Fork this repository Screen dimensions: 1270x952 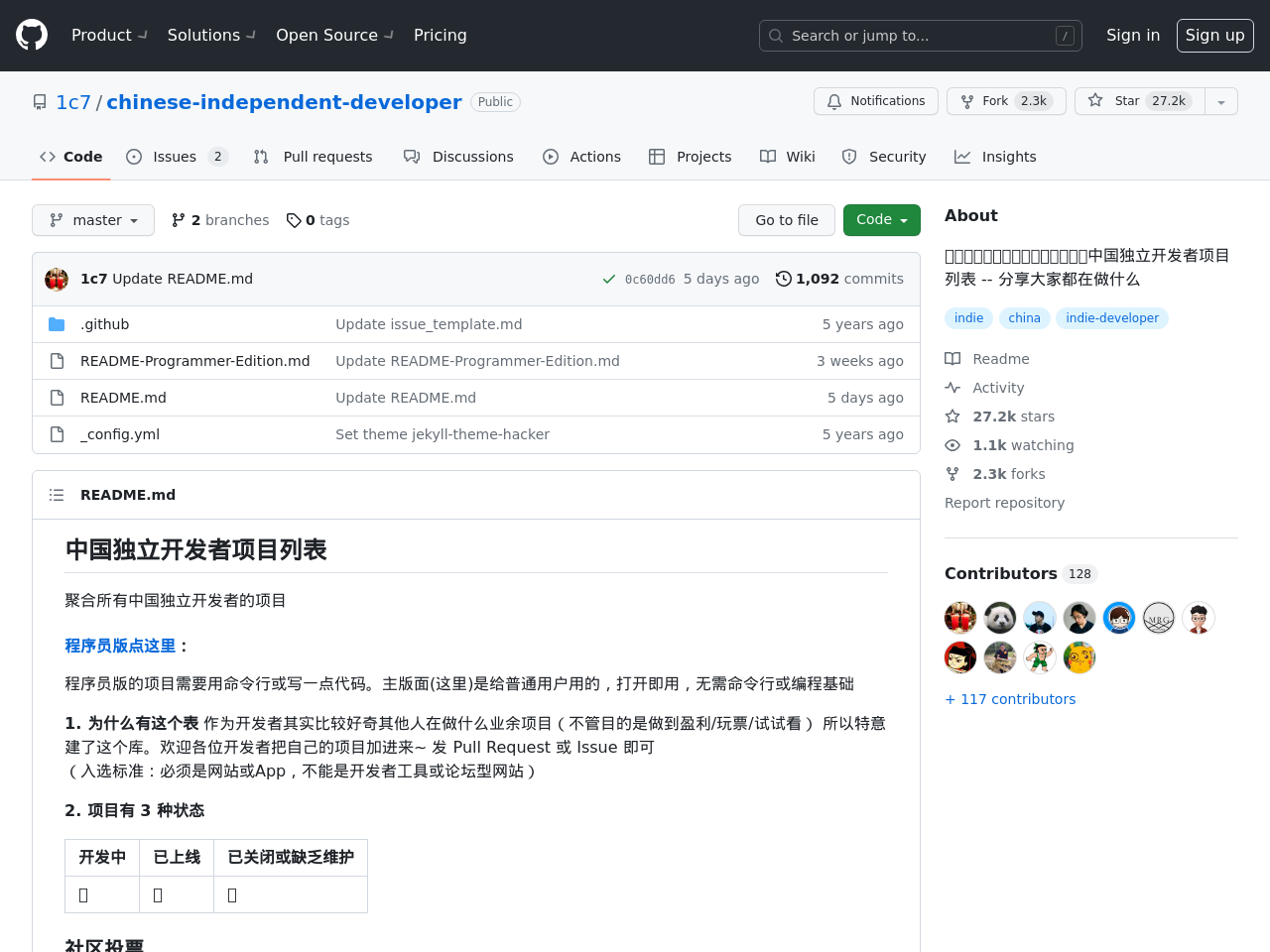point(1006,101)
